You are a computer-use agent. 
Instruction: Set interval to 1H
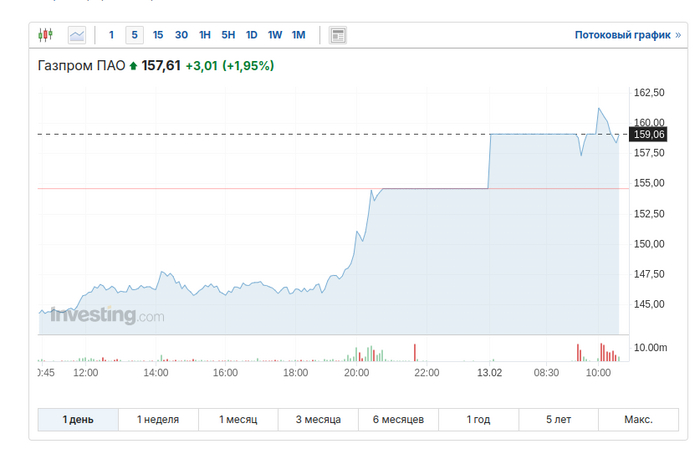tap(204, 35)
